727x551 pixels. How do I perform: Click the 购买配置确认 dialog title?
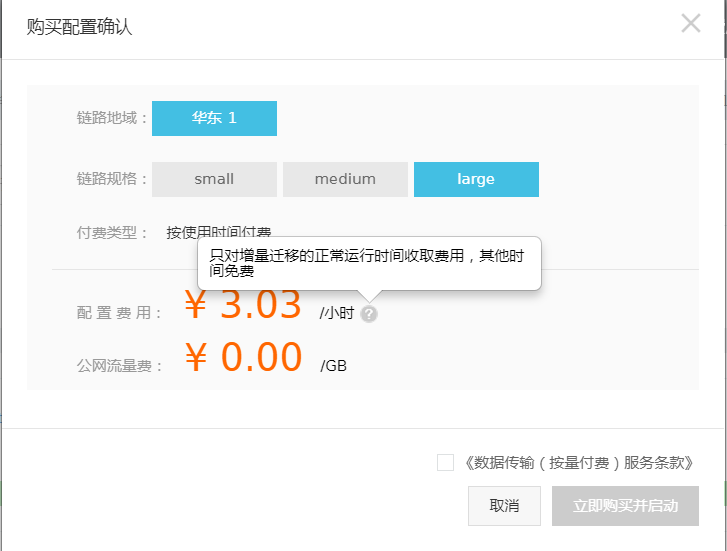(79, 27)
